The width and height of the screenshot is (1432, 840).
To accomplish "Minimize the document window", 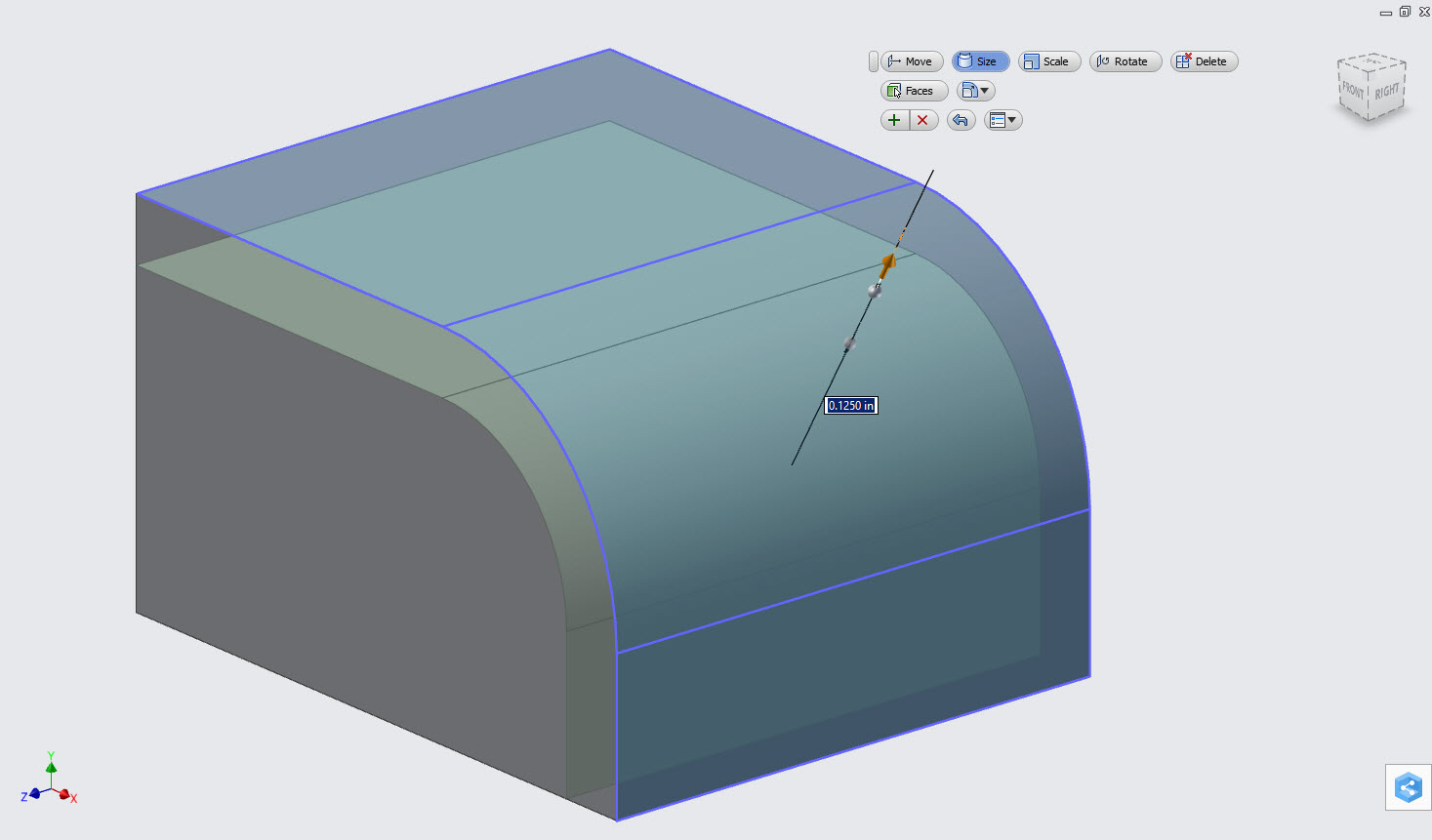I will tap(1385, 12).
